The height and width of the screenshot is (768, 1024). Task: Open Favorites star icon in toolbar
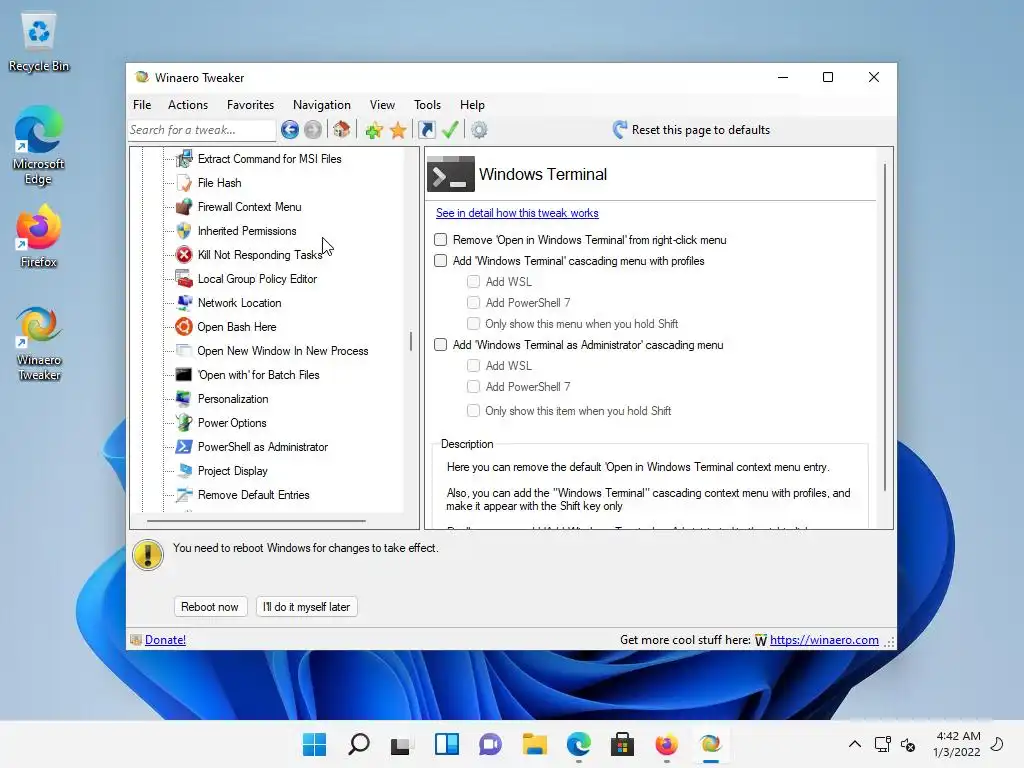coord(398,130)
